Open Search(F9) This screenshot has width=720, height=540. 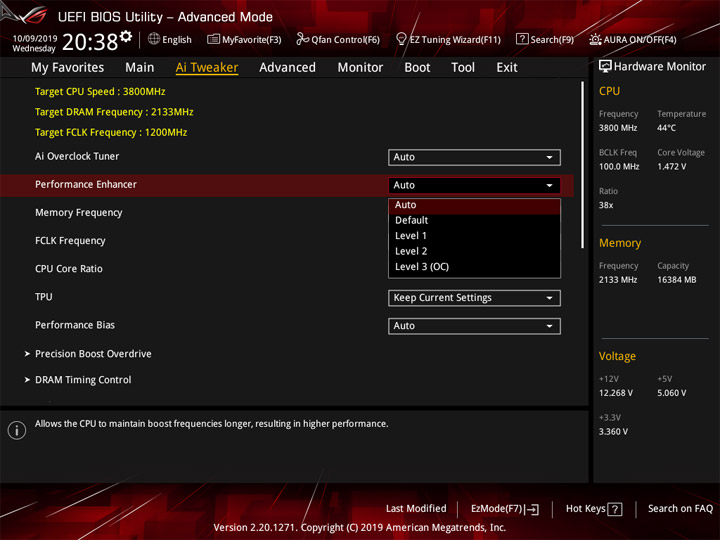[x=545, y=39]
